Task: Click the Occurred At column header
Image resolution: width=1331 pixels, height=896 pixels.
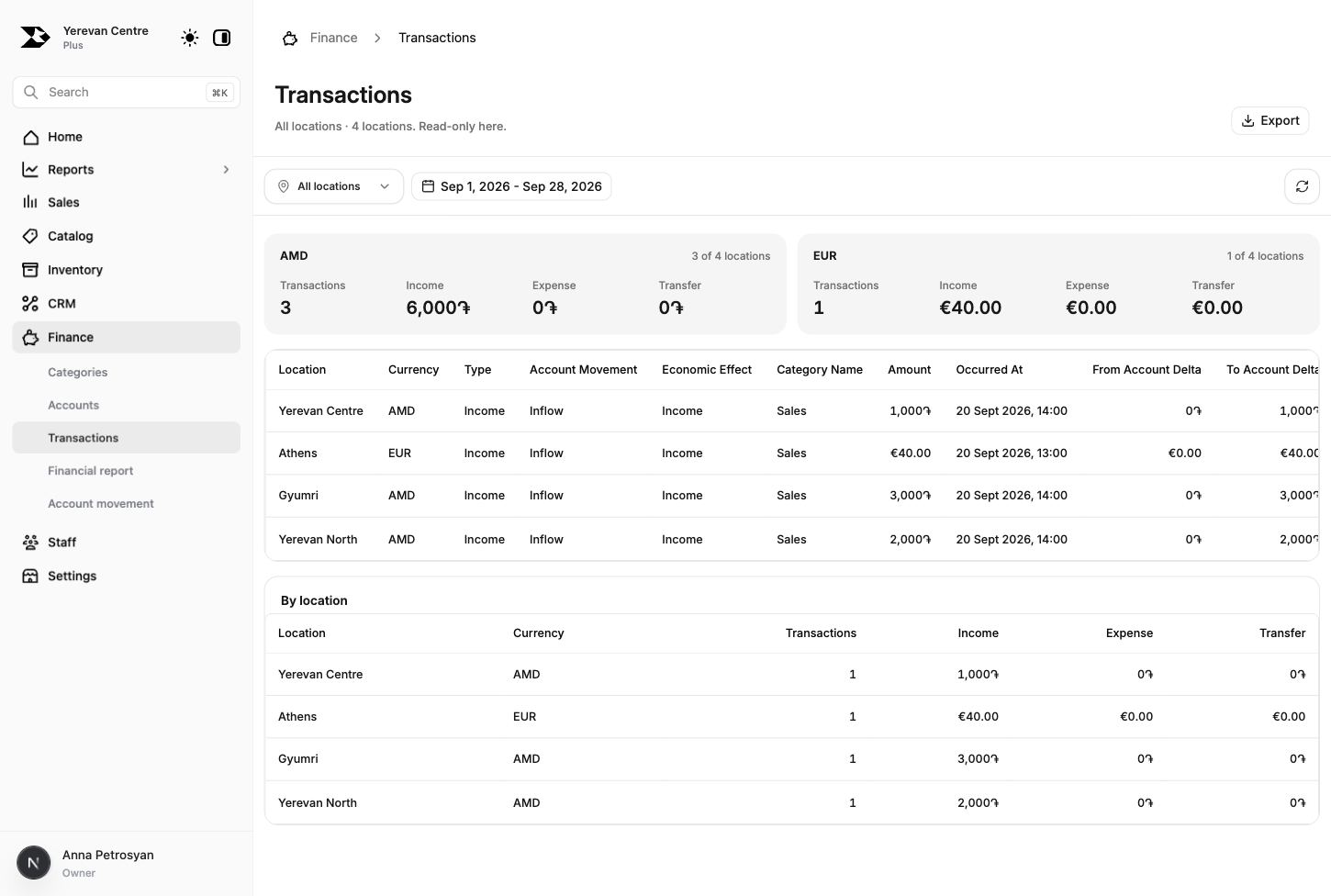Action: (990, 370)
